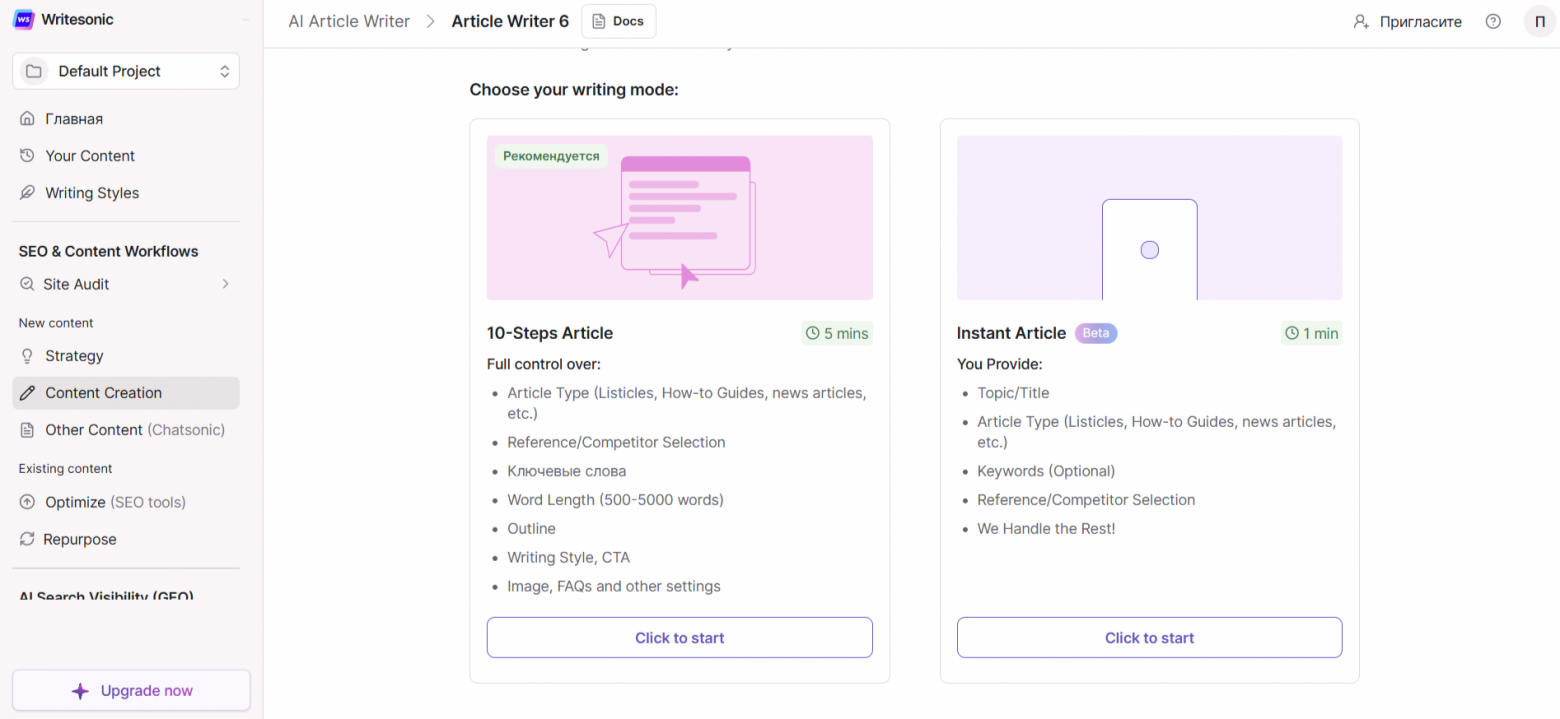Open the Пригласите invite option
The image size is (1560, 719).
(x=1407, y=21)
